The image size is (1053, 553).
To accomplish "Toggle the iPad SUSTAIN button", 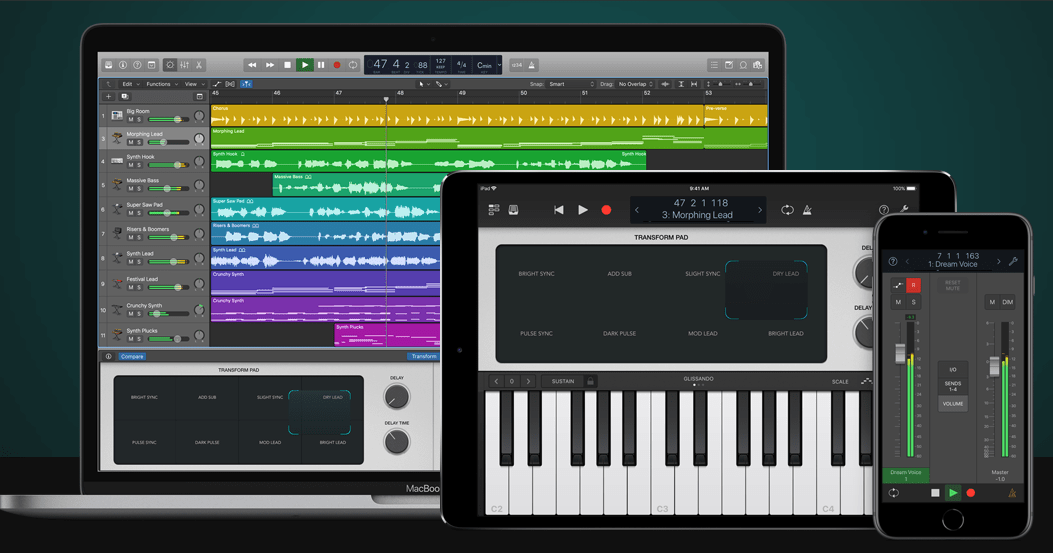I will (x=563, y=381).
